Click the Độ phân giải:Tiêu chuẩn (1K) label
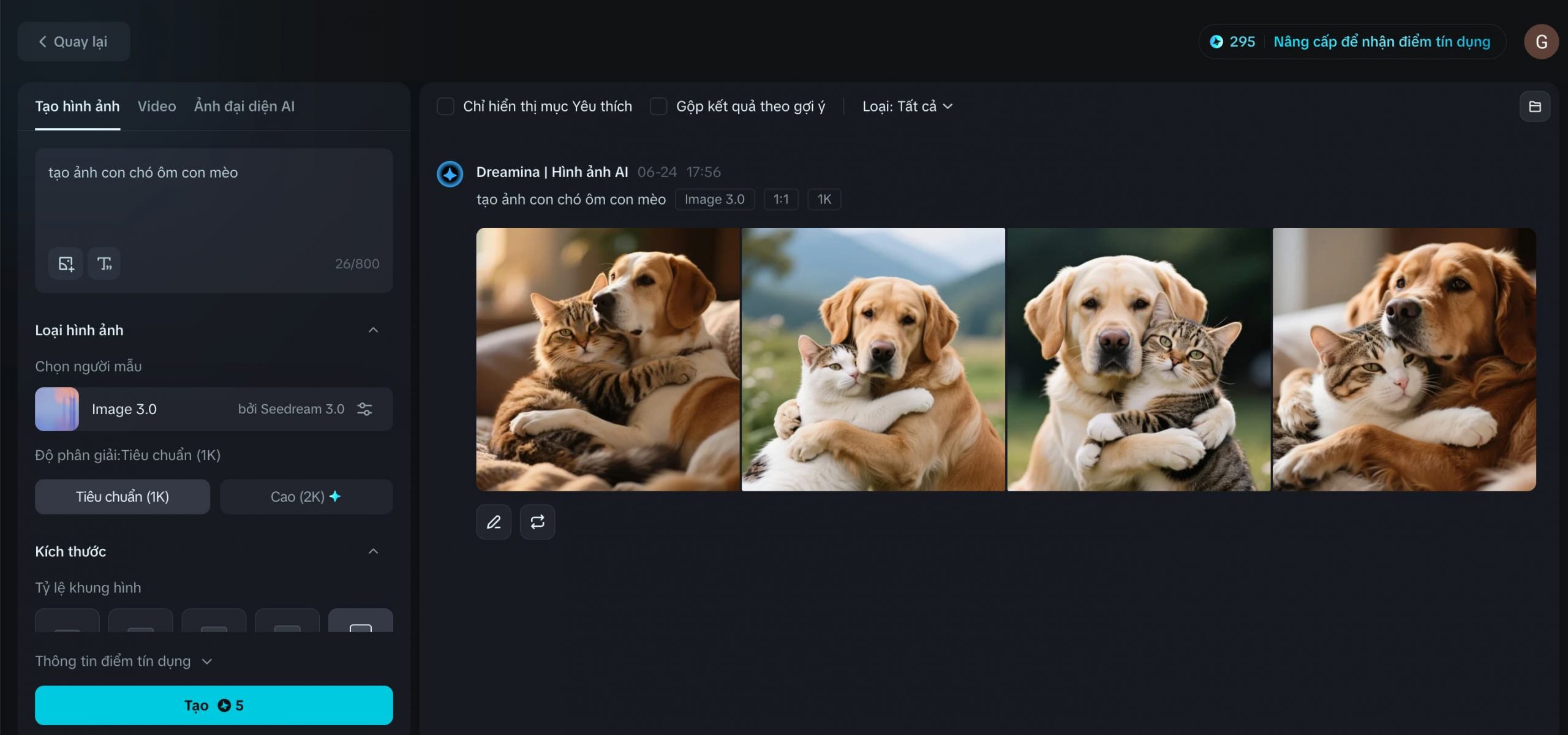 [x=127, y=455]
